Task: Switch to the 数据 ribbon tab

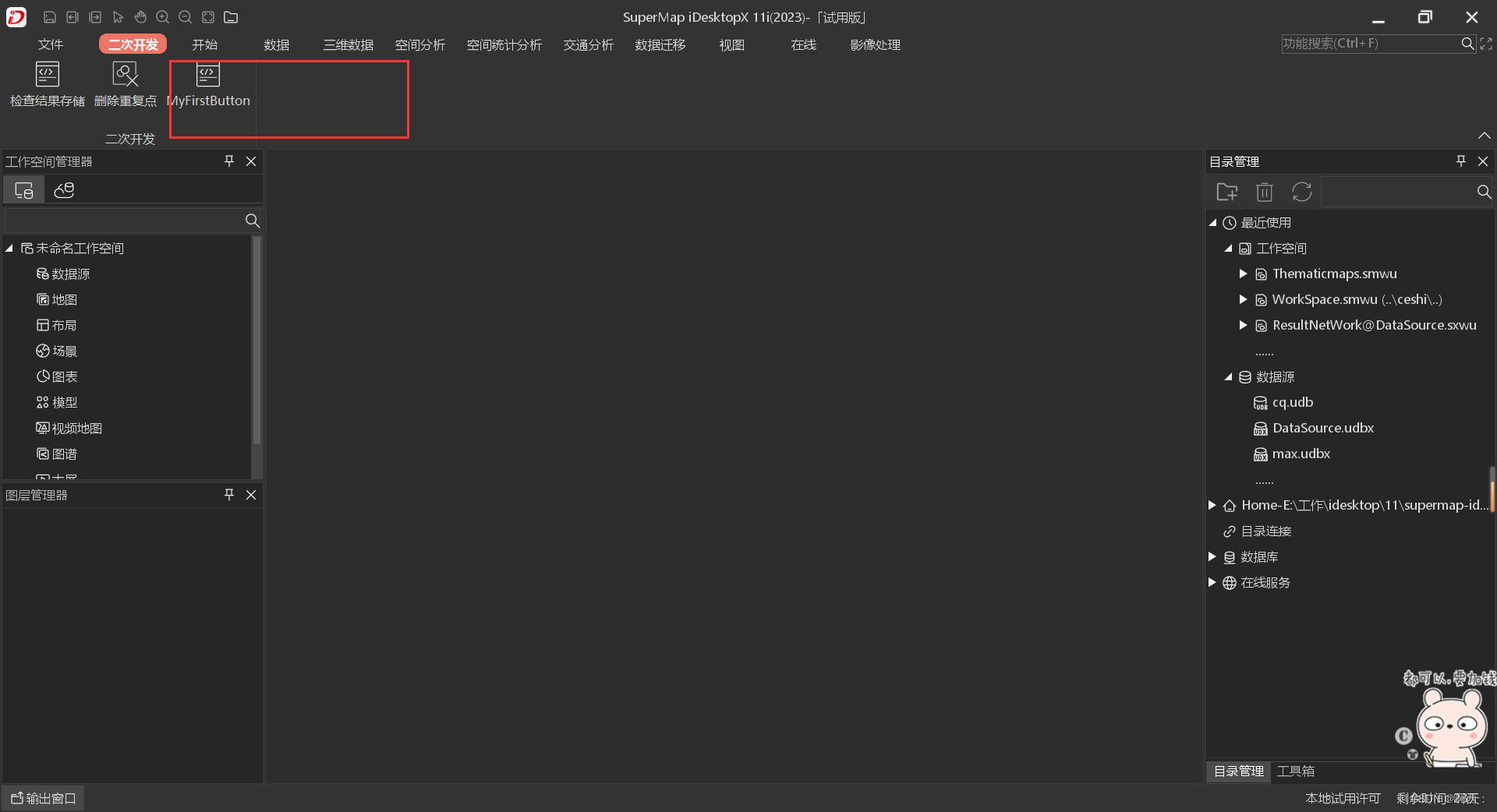Action: coord(277,44)
